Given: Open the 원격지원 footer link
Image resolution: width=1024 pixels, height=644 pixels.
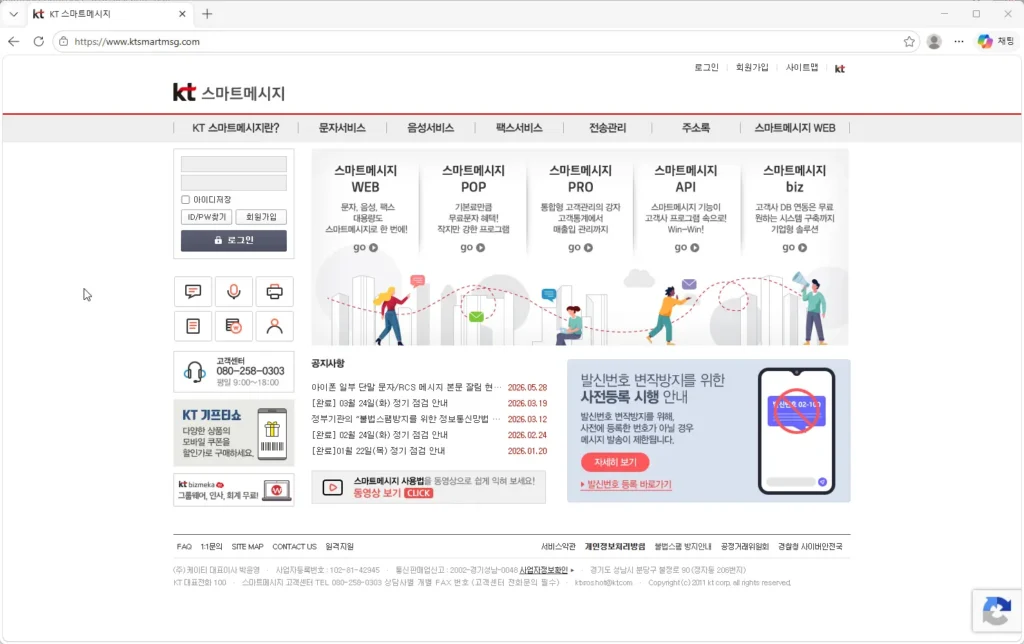Looking at the screenshot, I should pyautogui.click(x=340, y=547).
